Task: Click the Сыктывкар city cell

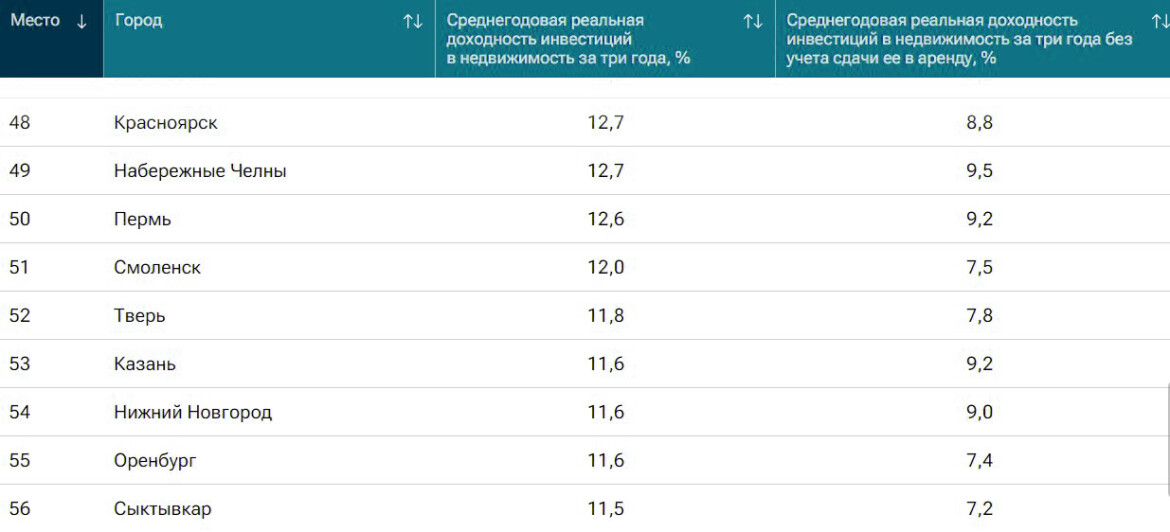Action: [x=163, y=509]
